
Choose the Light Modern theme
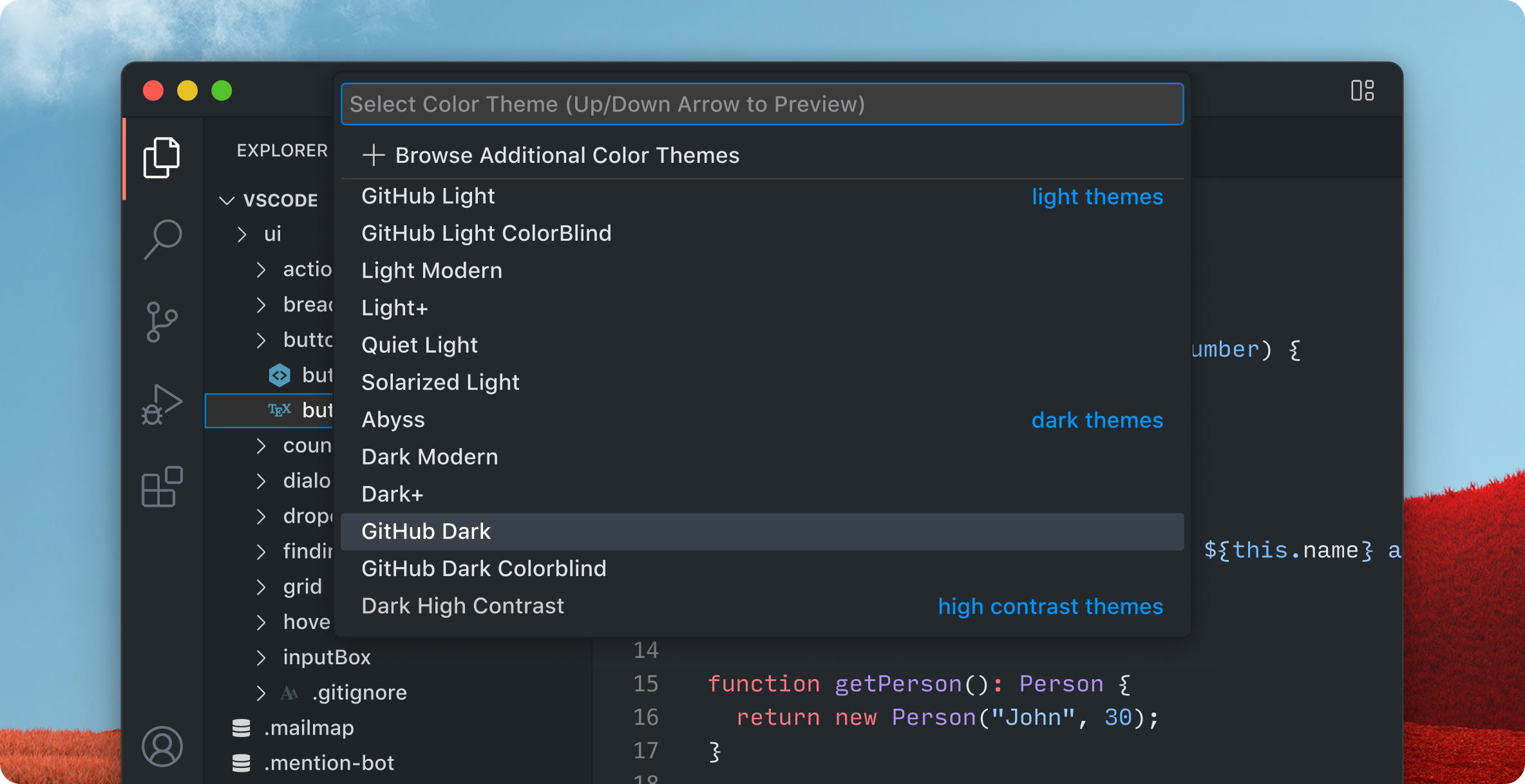(762, 271)
